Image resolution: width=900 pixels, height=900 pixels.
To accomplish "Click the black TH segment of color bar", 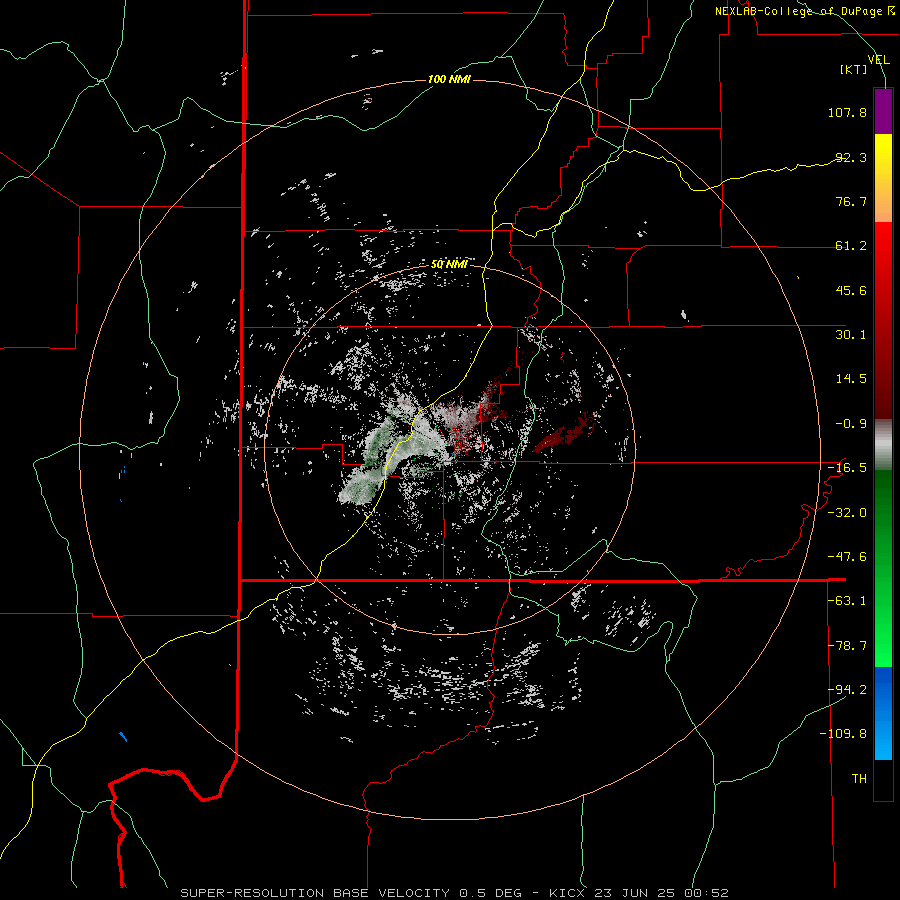I will click(x=883, y=780).
